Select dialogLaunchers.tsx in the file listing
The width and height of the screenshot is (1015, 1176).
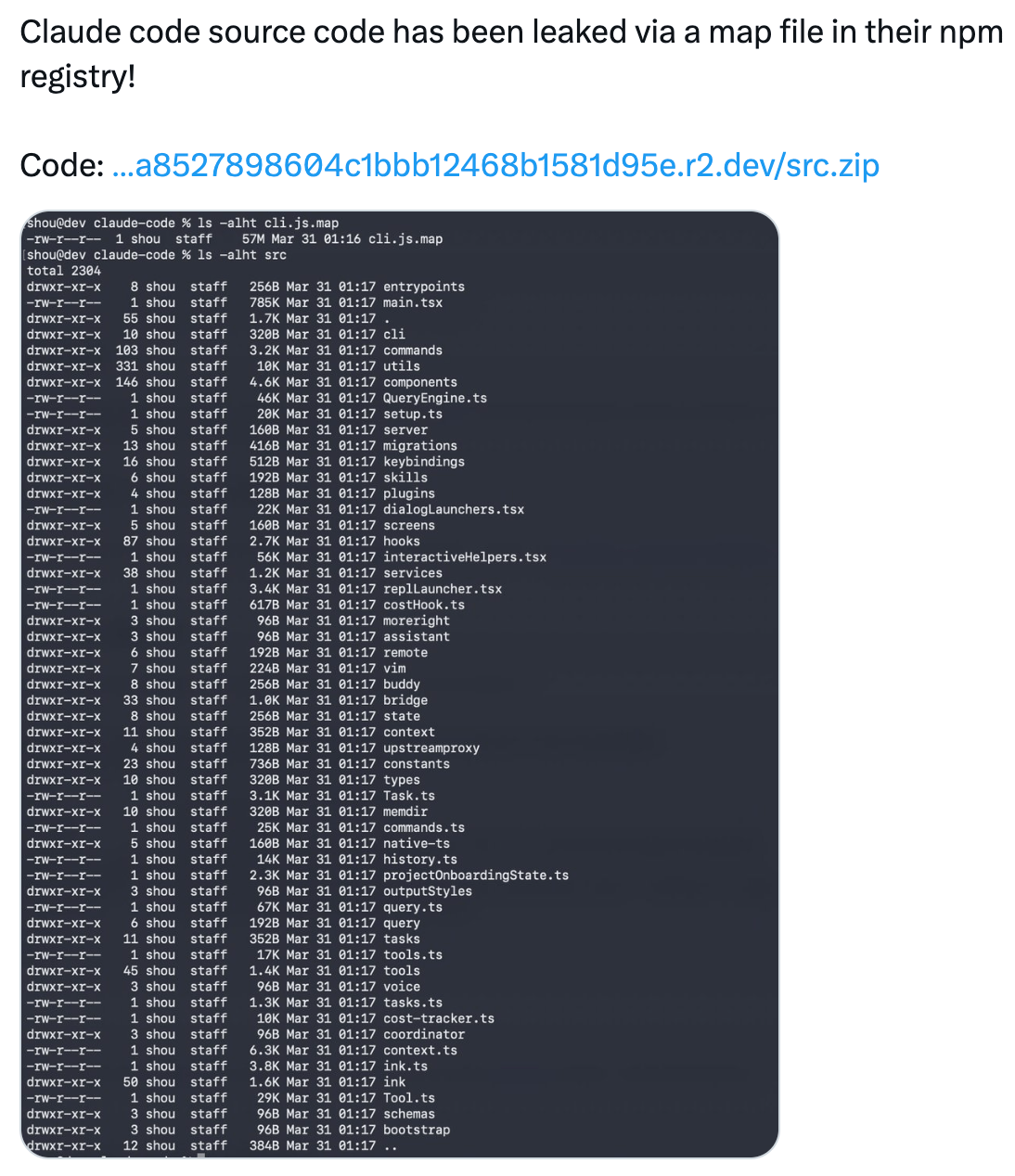453,509
